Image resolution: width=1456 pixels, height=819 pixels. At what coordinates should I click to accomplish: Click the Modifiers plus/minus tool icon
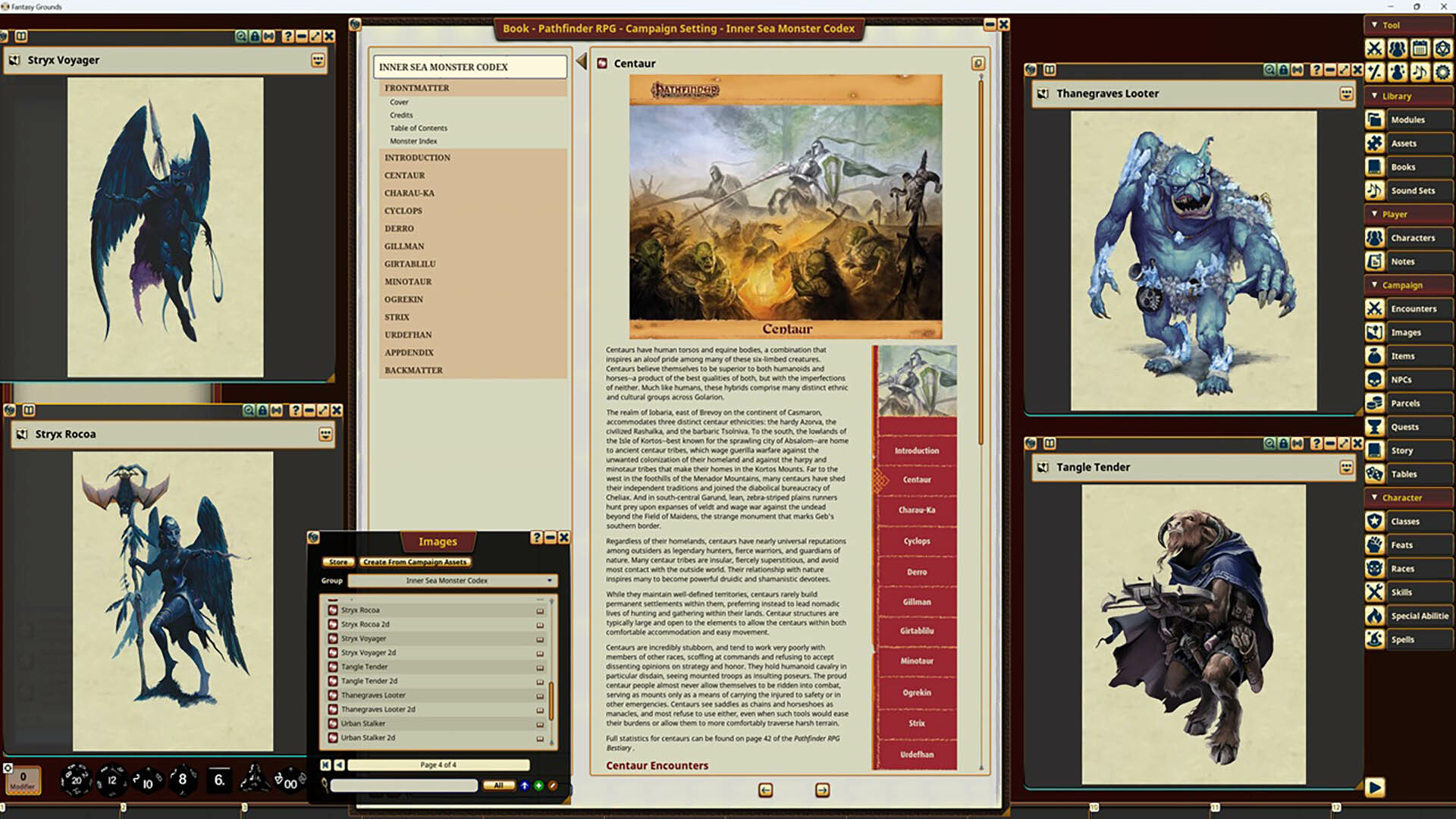point(1374,72)
